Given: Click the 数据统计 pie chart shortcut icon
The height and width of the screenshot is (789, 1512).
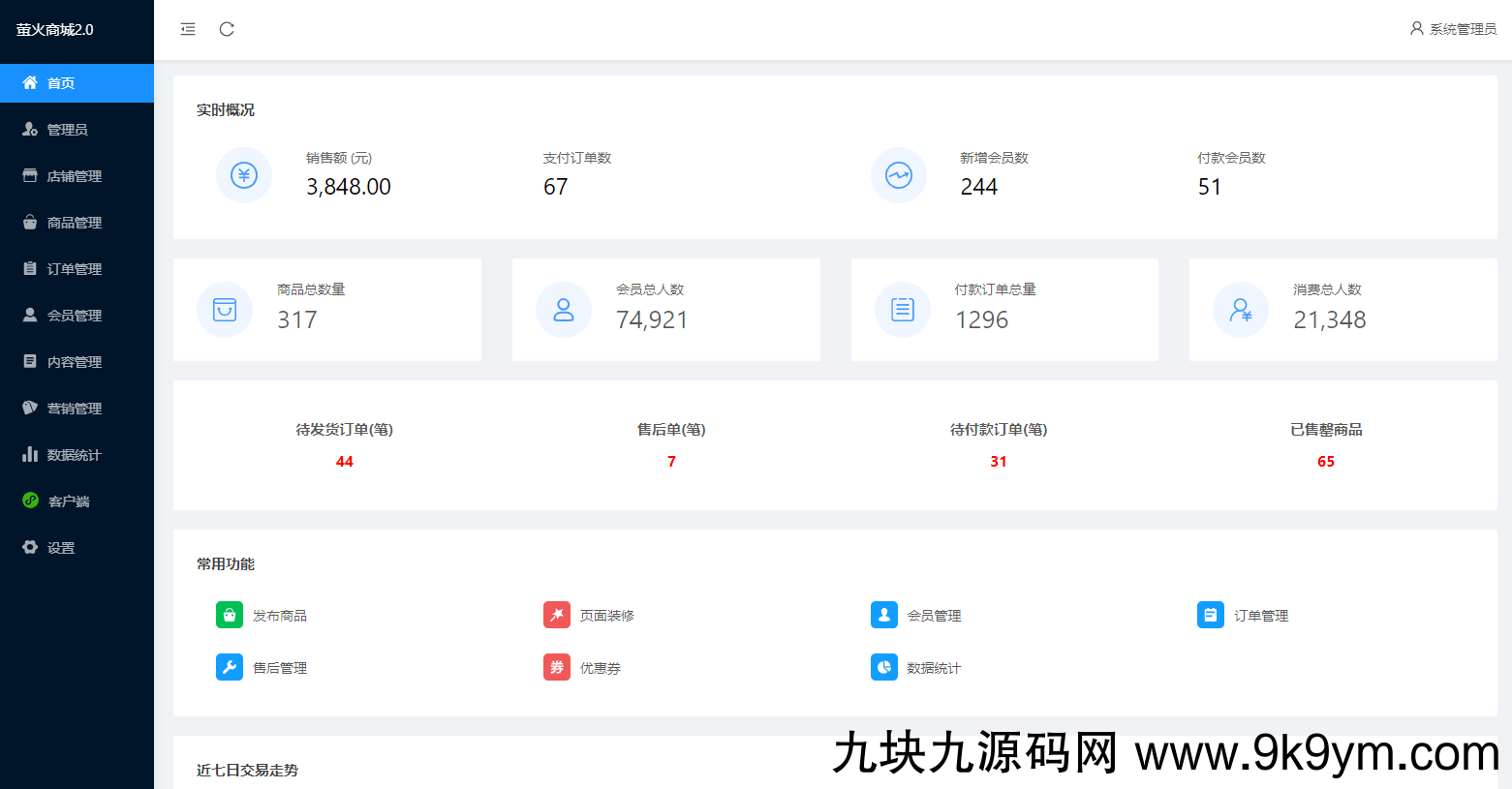Looking at the screenshot, I should tap(883, 667).
